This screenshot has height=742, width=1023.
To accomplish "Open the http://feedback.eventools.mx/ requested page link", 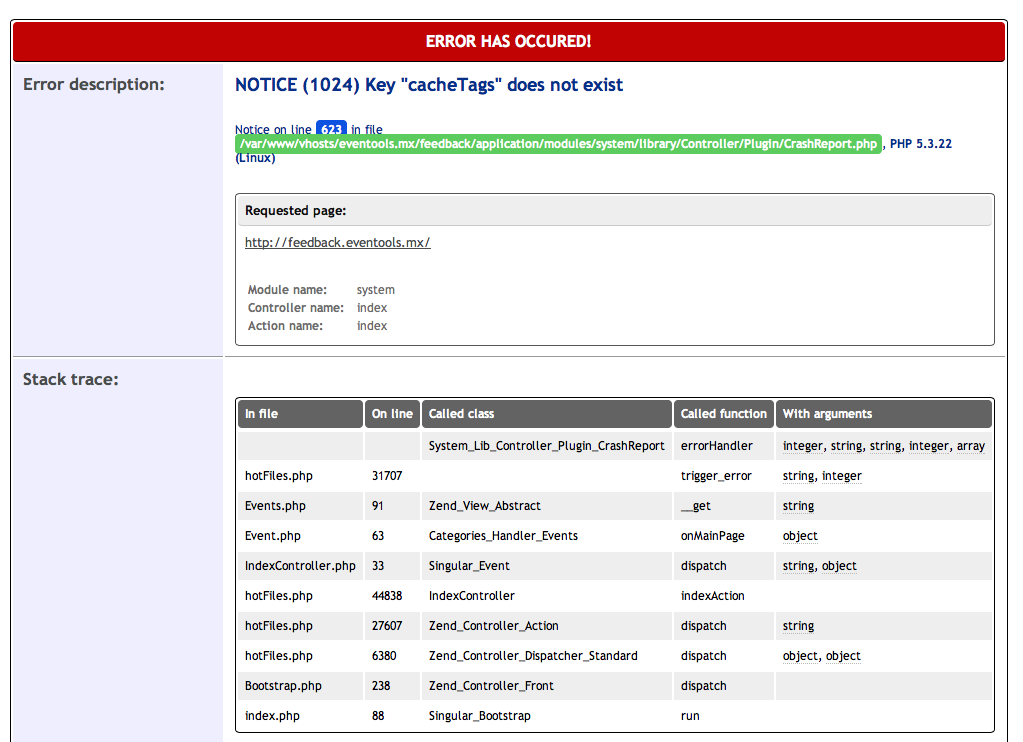I will pos(337,243).
